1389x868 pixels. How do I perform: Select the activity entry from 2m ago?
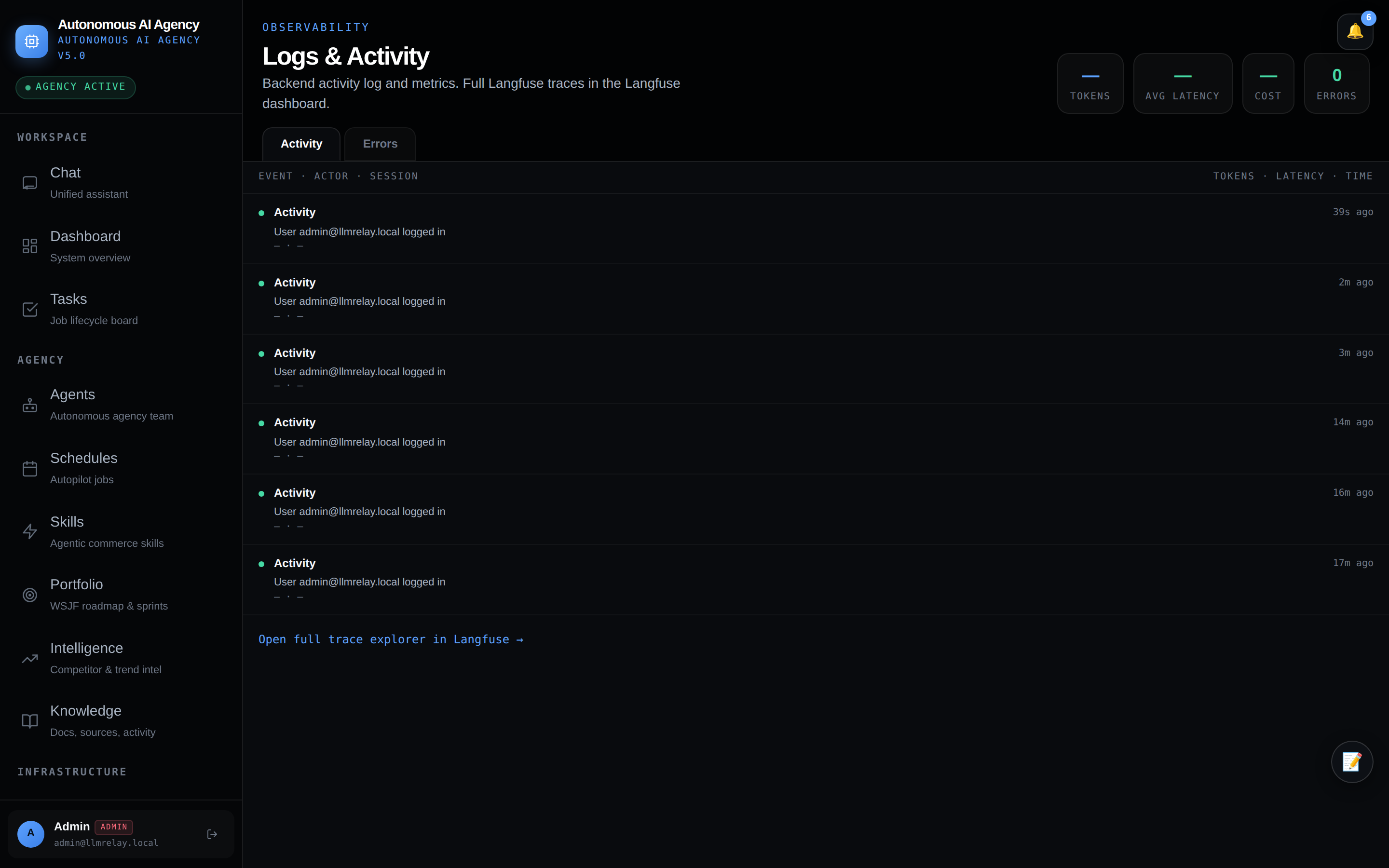816,299
